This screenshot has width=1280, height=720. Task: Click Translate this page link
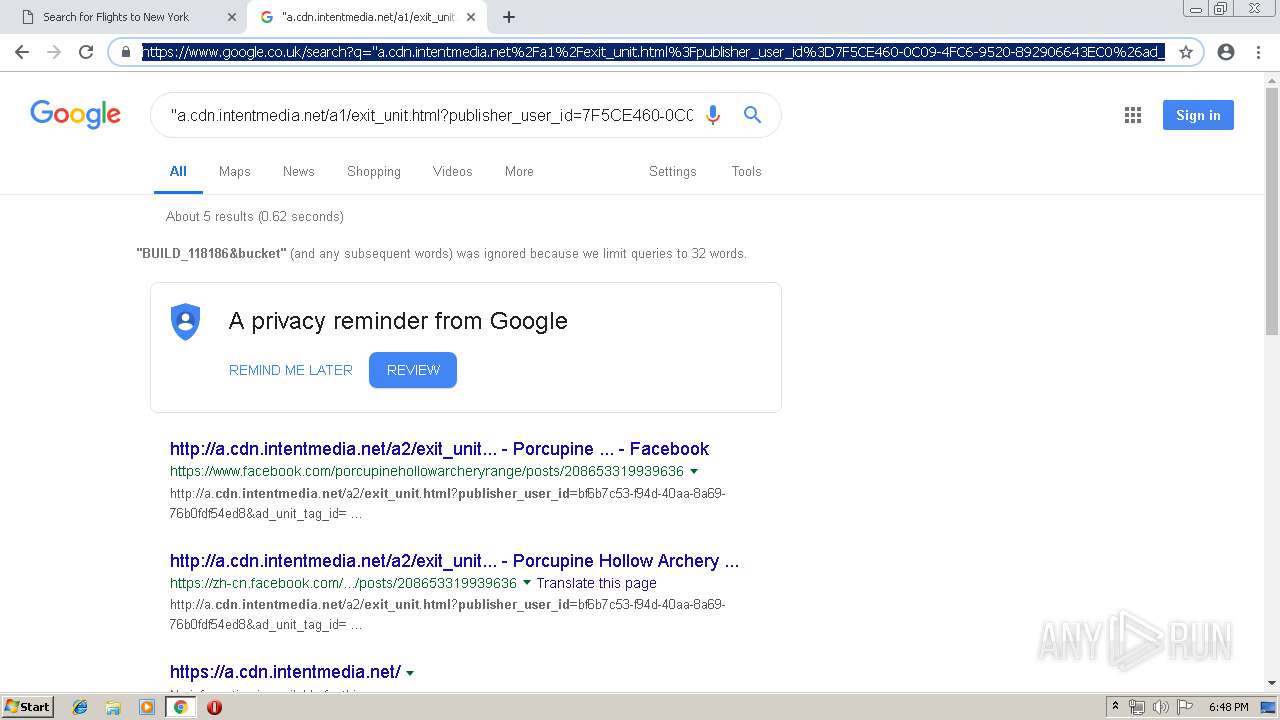pos(597,583)
